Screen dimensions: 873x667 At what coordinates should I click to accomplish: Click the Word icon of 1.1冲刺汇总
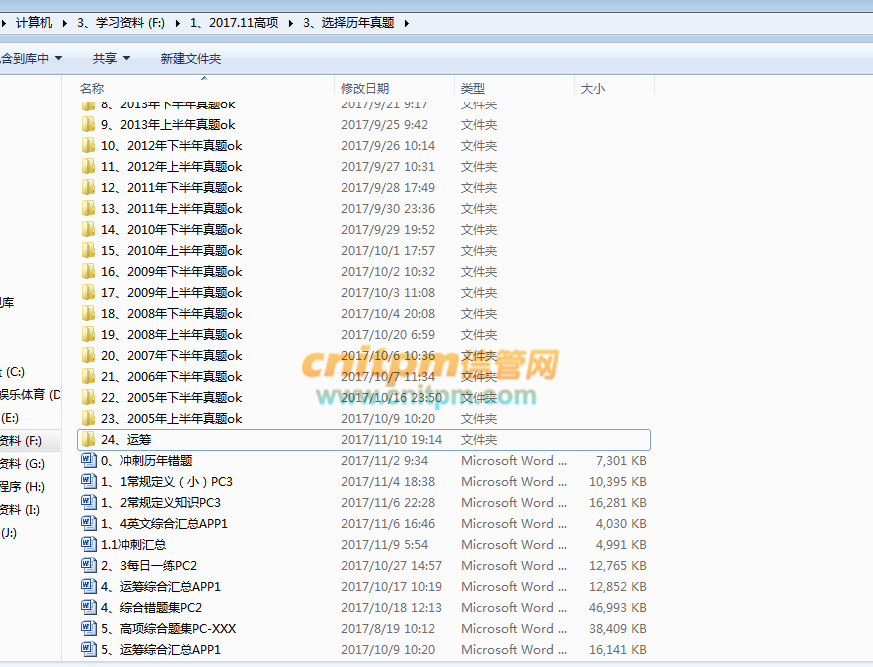[88, 545]
